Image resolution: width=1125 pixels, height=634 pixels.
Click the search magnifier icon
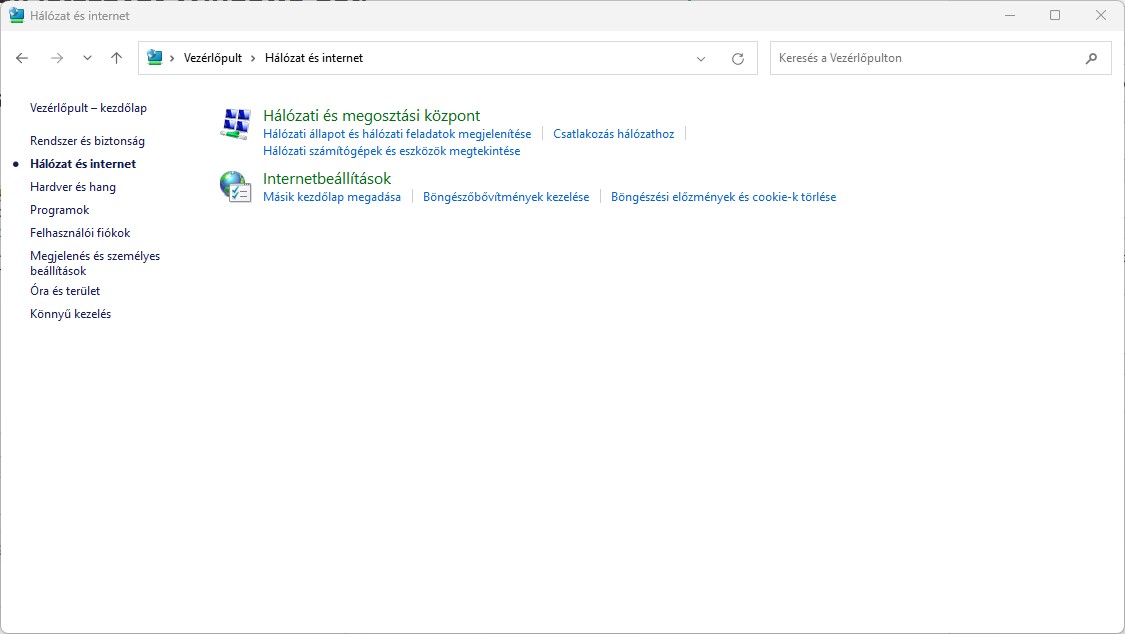(1091, 58)
